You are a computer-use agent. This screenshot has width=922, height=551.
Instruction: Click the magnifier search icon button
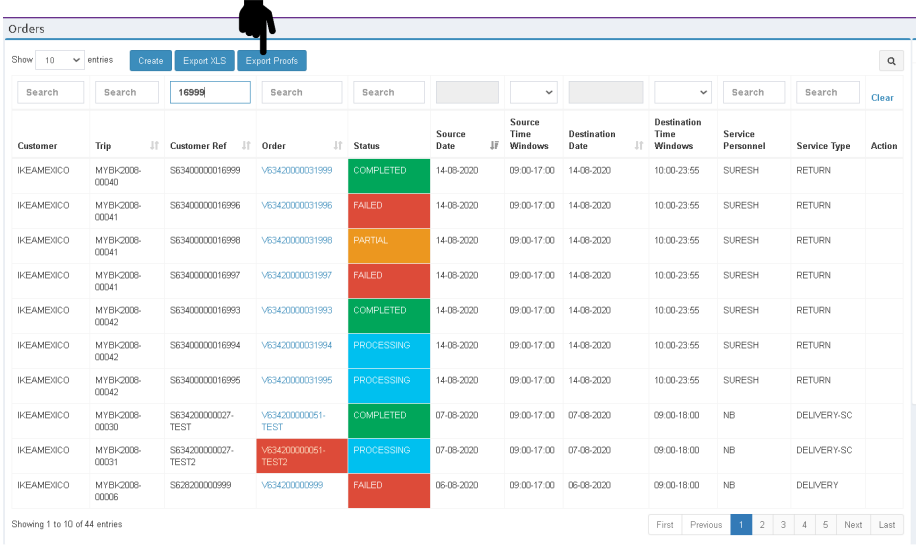click(891, 61)
